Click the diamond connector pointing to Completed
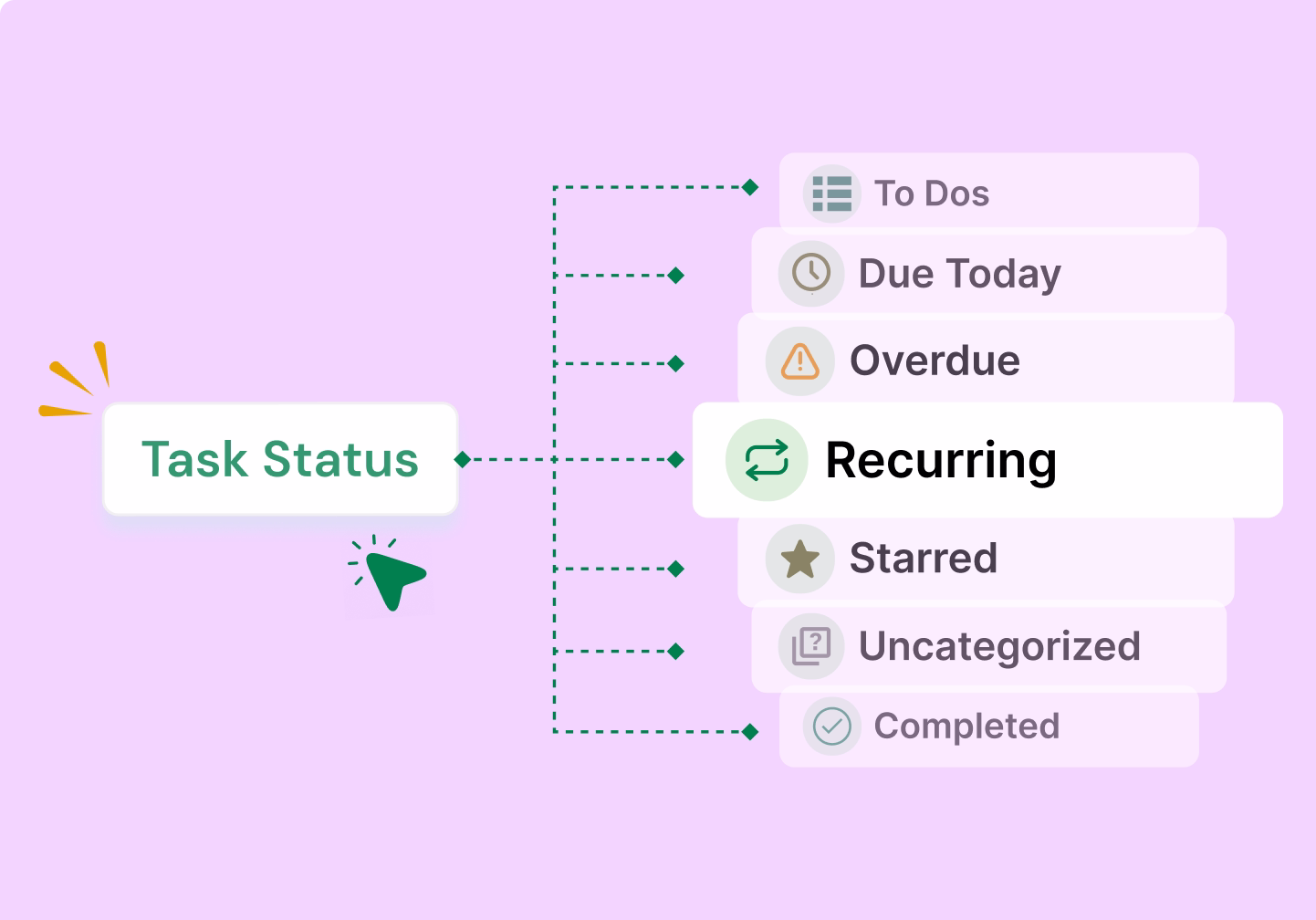 (750, 731)
